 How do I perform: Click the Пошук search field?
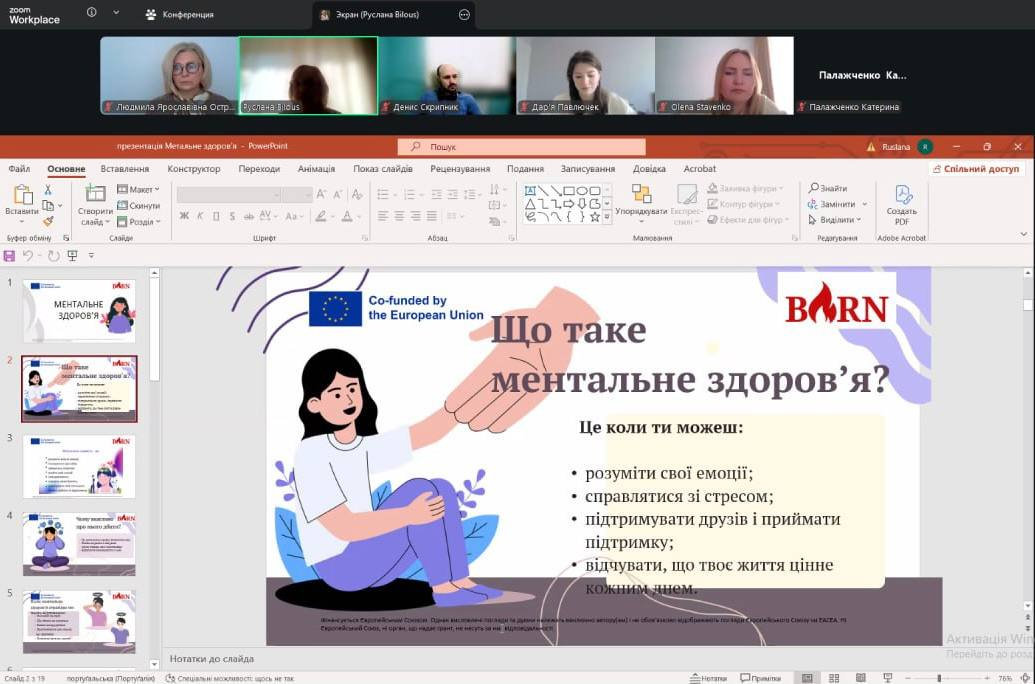(521, 147)
